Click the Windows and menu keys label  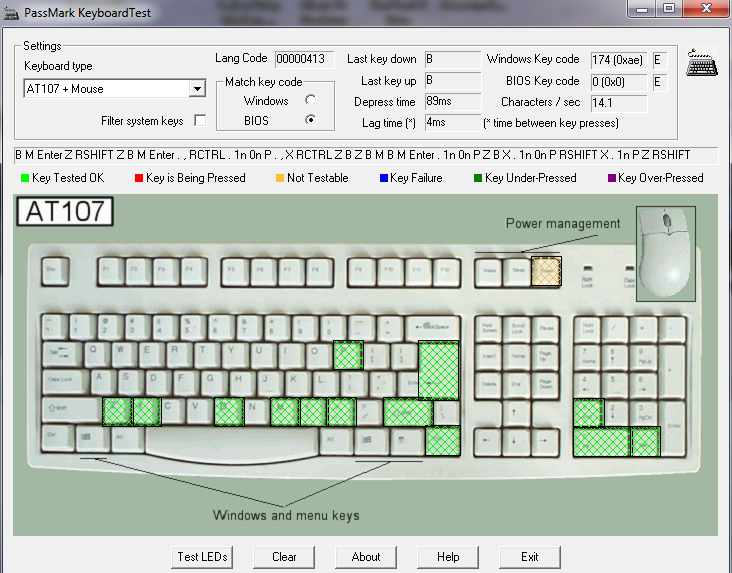click(x=286, y=516)
